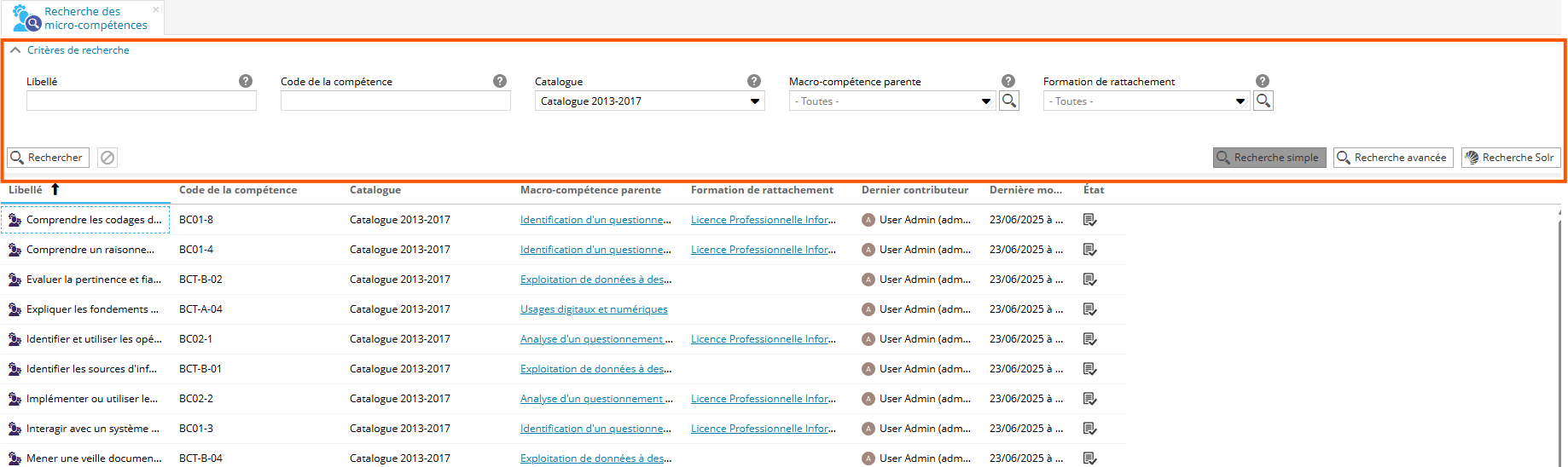Click the help icon beside Catalogue
Screen dimensions: 1568x467
[754, 81]
